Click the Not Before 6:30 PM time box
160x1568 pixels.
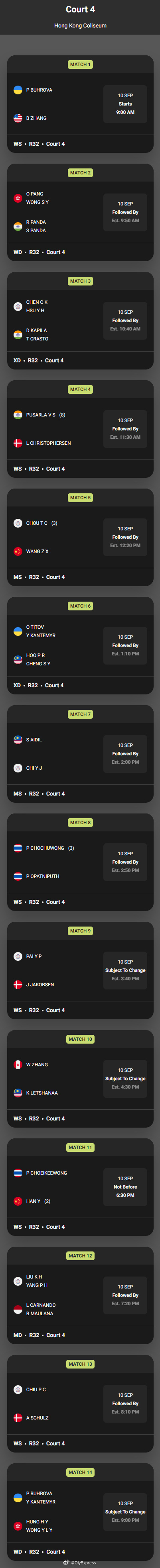point(125,1187)
